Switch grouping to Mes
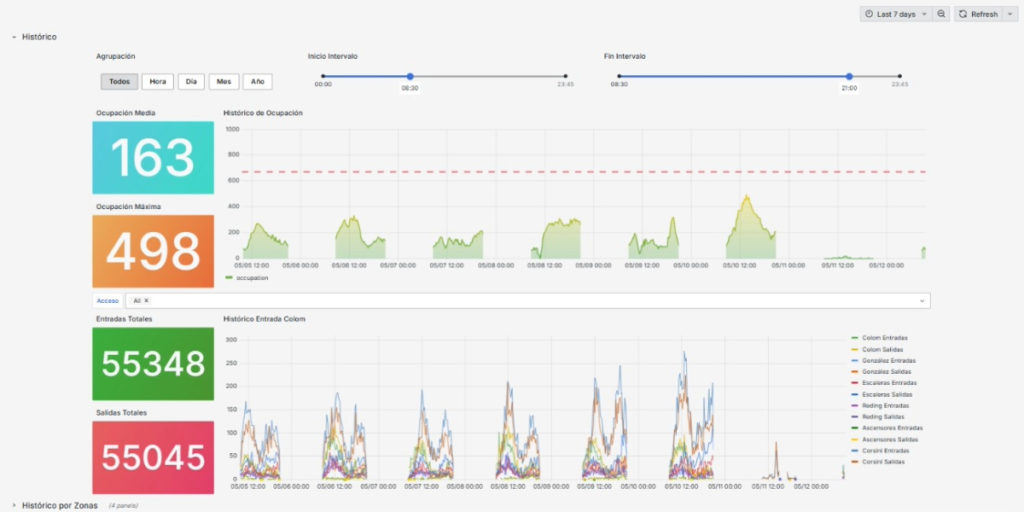1024x512 pixels. click(223, 82)
